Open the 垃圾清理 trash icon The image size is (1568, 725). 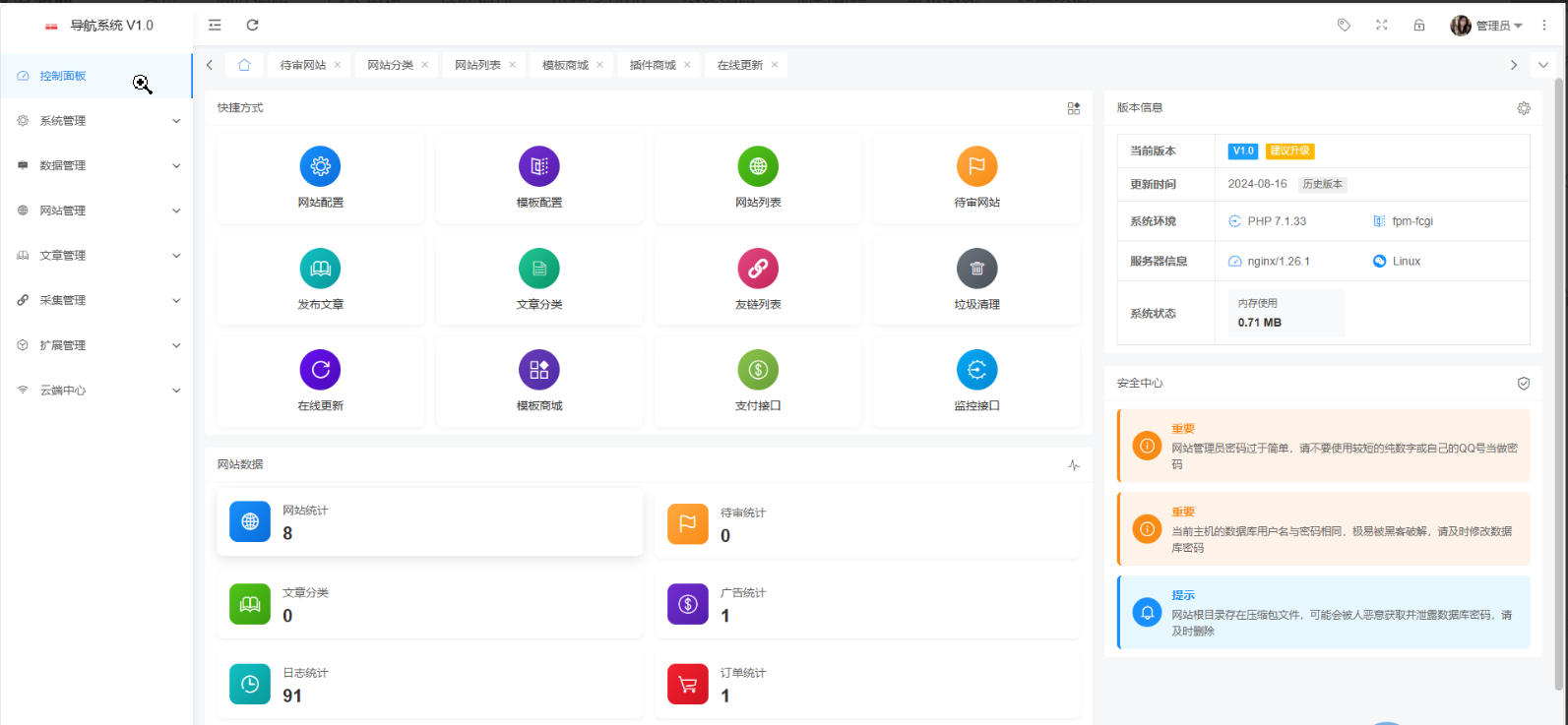pyautogui.click(x=976, y=268)
